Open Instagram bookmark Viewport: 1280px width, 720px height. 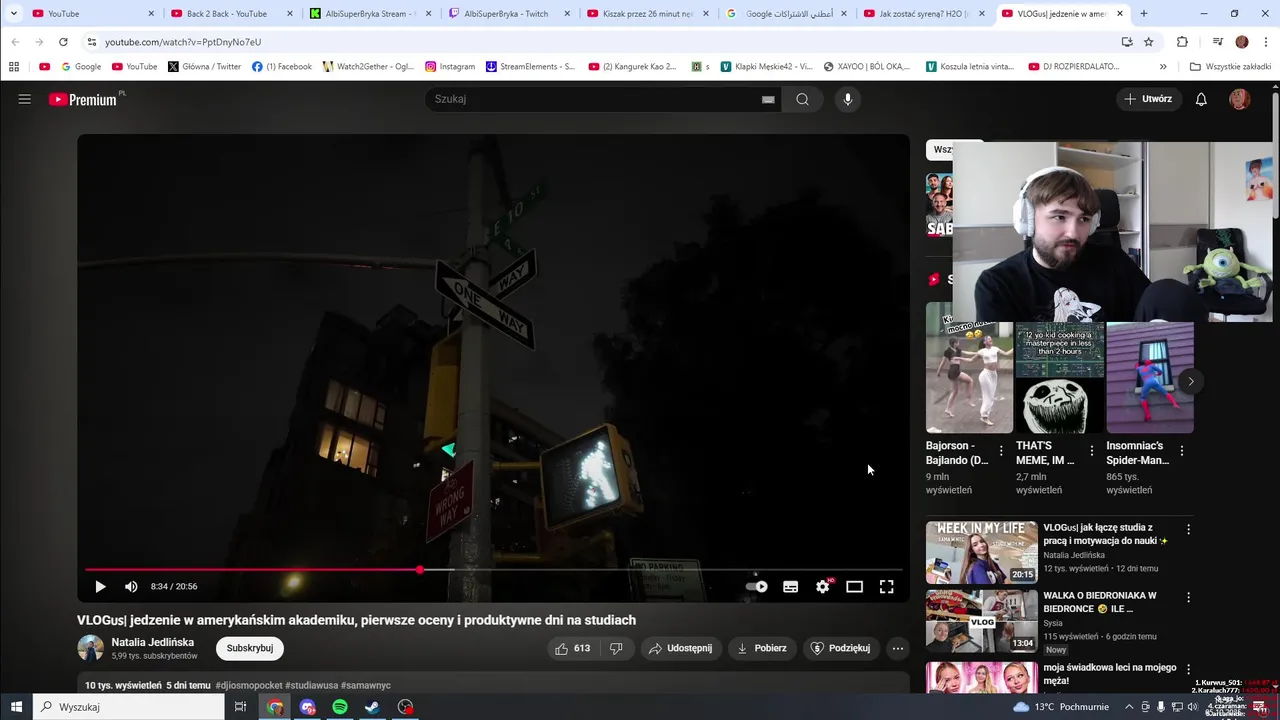(x=450, y=67)
